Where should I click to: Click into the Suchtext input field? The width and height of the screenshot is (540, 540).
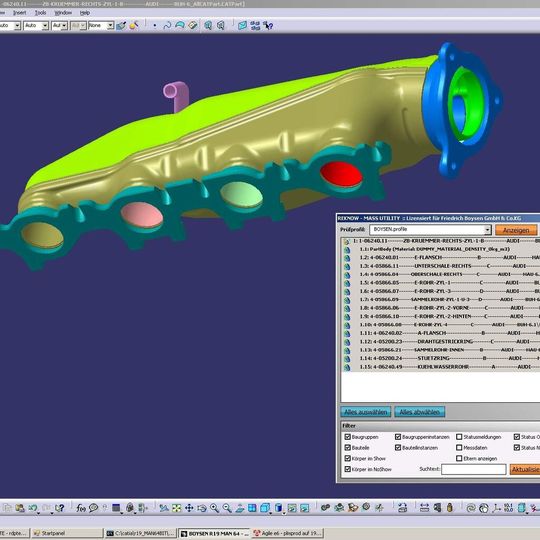pyautogui.click(x=474, y=469)
